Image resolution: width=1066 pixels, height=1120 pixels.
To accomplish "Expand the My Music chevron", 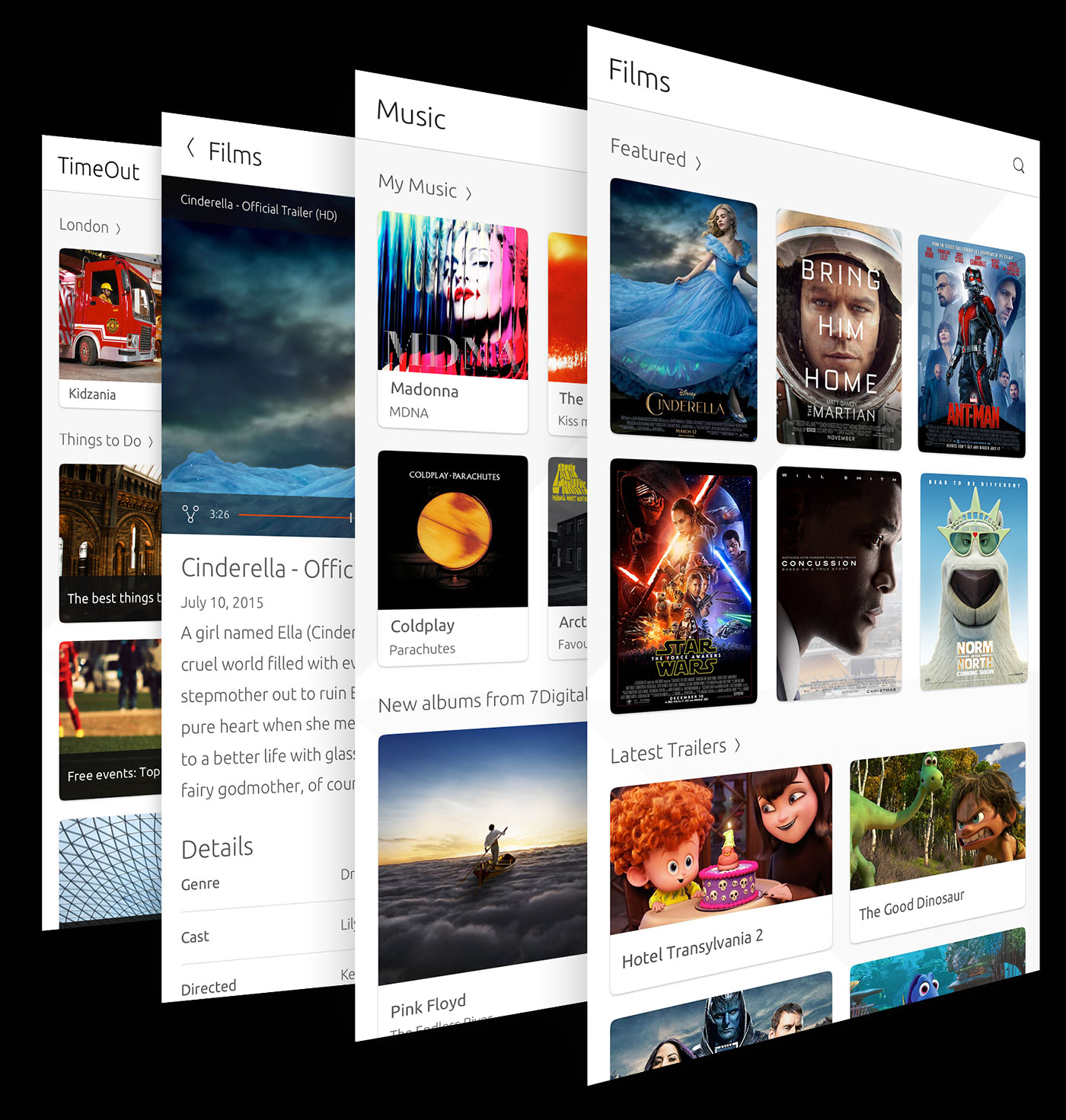I will 468,193.
